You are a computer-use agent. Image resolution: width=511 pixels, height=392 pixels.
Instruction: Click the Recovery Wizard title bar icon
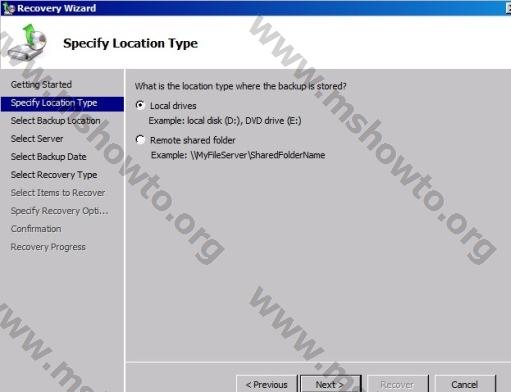point(8,8)
